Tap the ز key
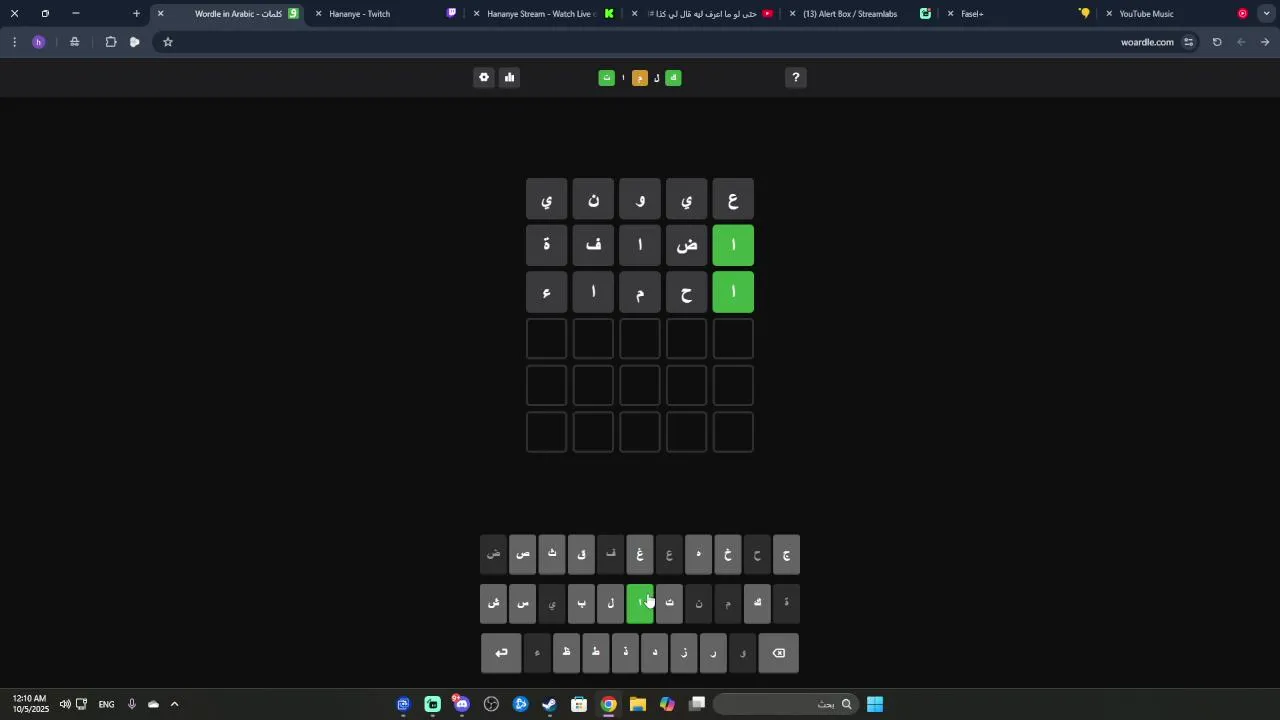Screen dimensions: 1280x720 684,653
